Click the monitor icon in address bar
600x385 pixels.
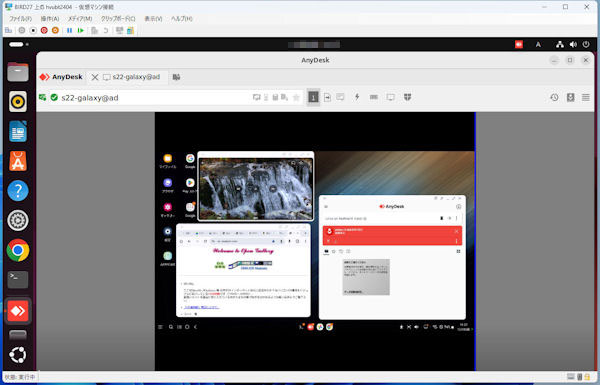[256, 98]
